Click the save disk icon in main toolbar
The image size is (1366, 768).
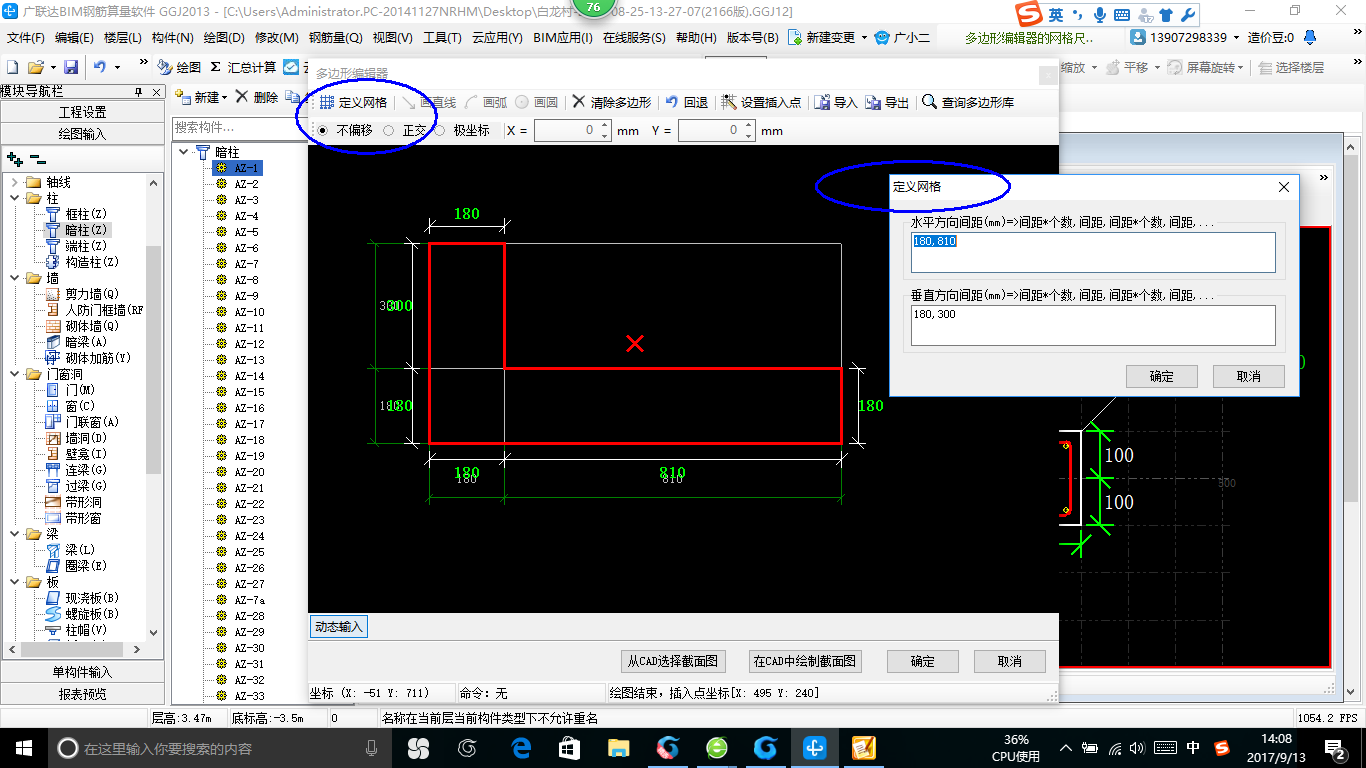coord(71,67)
